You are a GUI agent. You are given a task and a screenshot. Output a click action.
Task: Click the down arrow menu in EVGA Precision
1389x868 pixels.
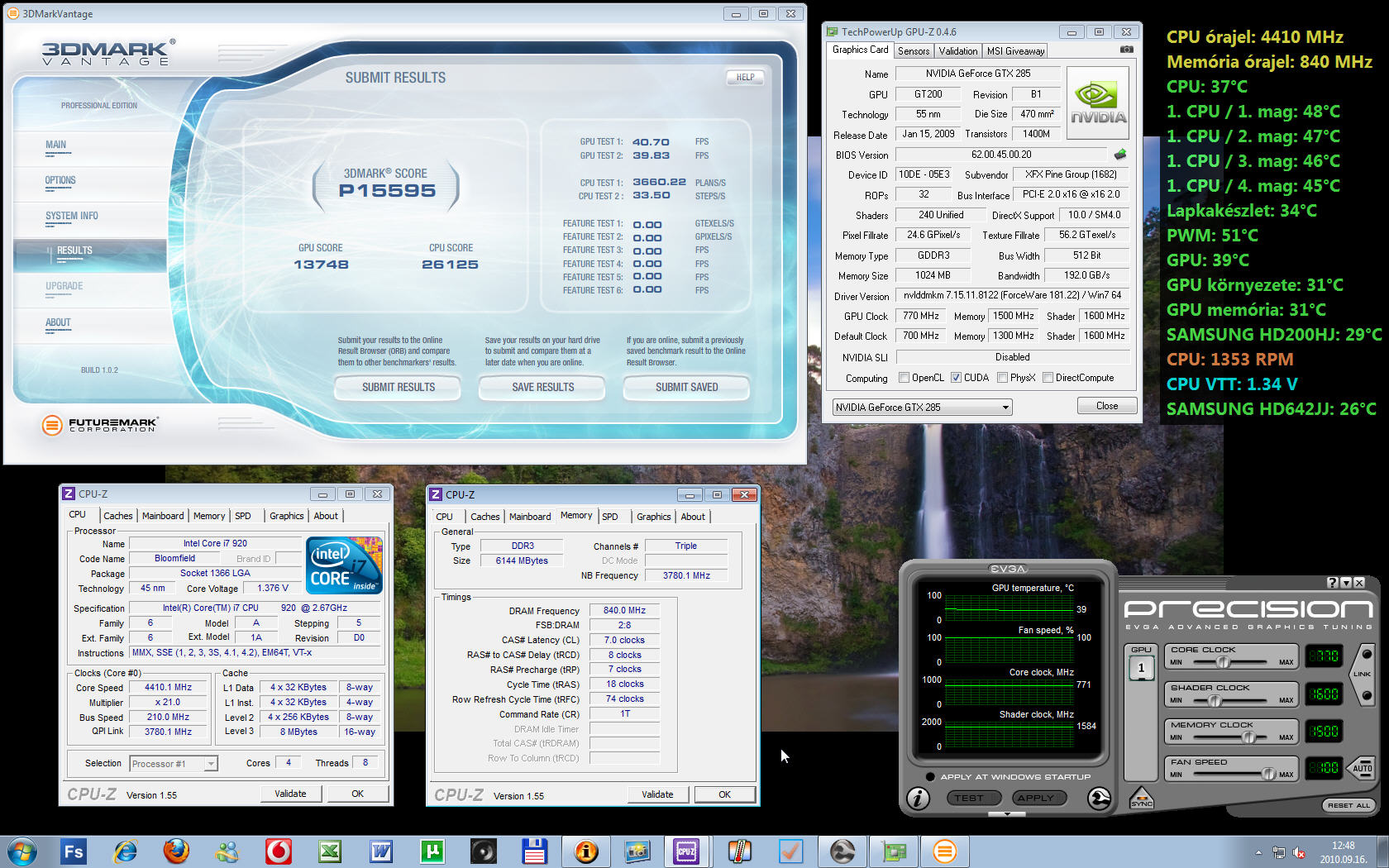click(1346, 583)
